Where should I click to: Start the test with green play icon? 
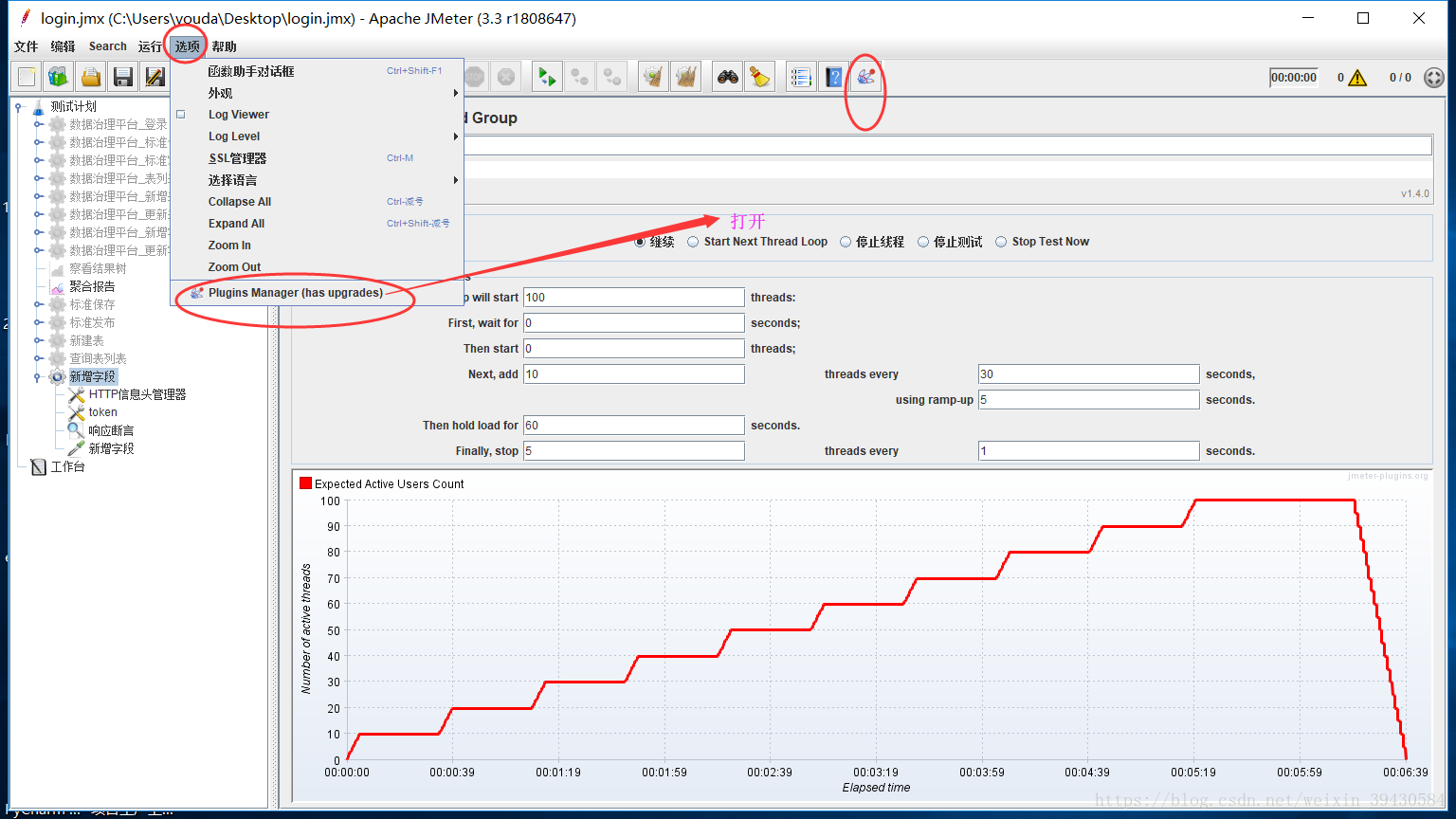(546, 77)
